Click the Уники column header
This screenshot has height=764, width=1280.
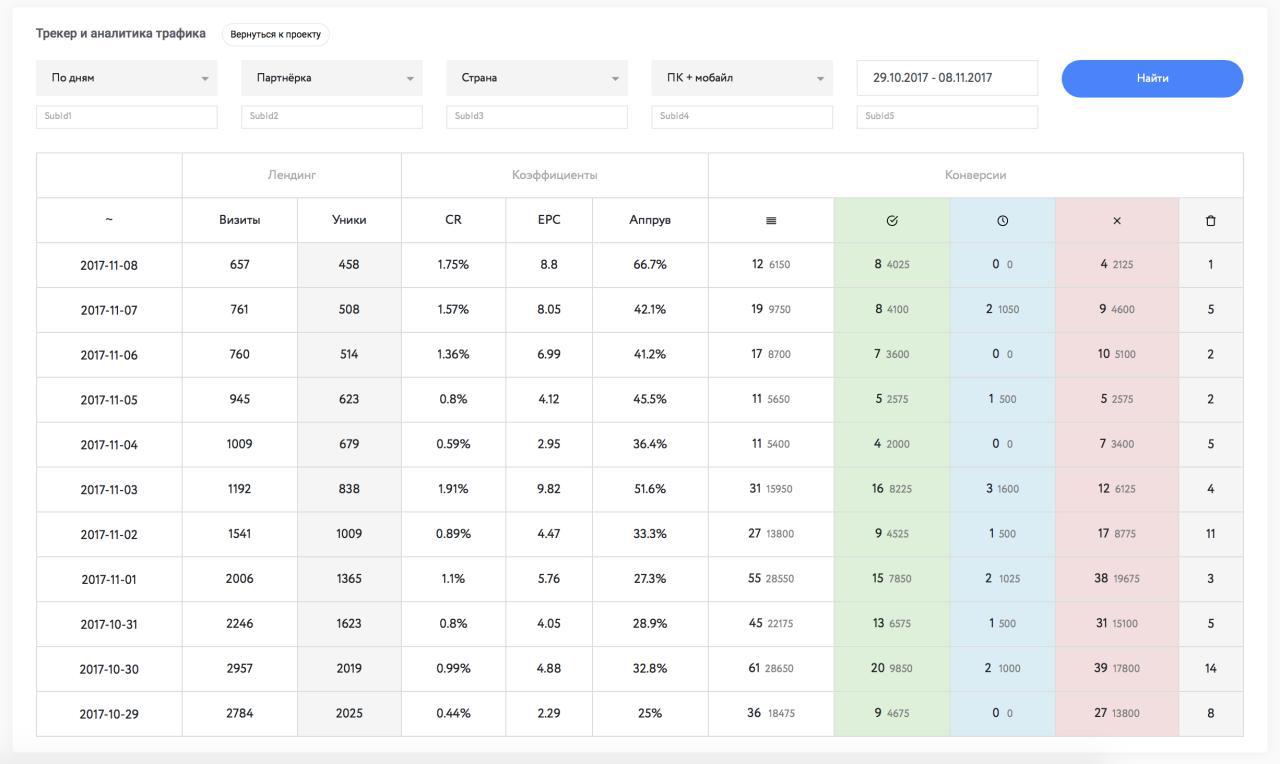coord(349,220)
